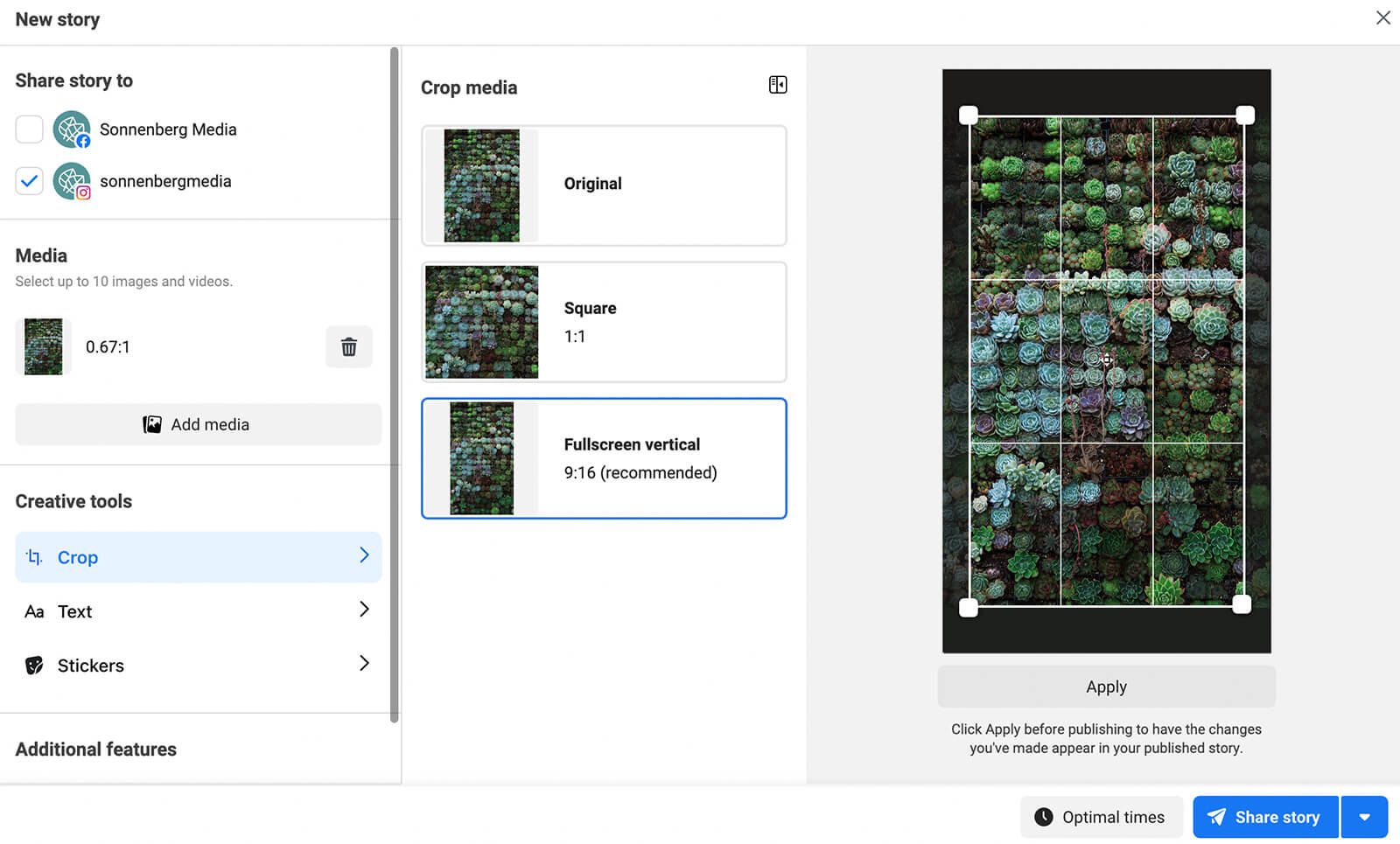Select the 0.67:1 media thumbnail
Viewport: 1400px width, 844px height.
[x=44, y=347]
